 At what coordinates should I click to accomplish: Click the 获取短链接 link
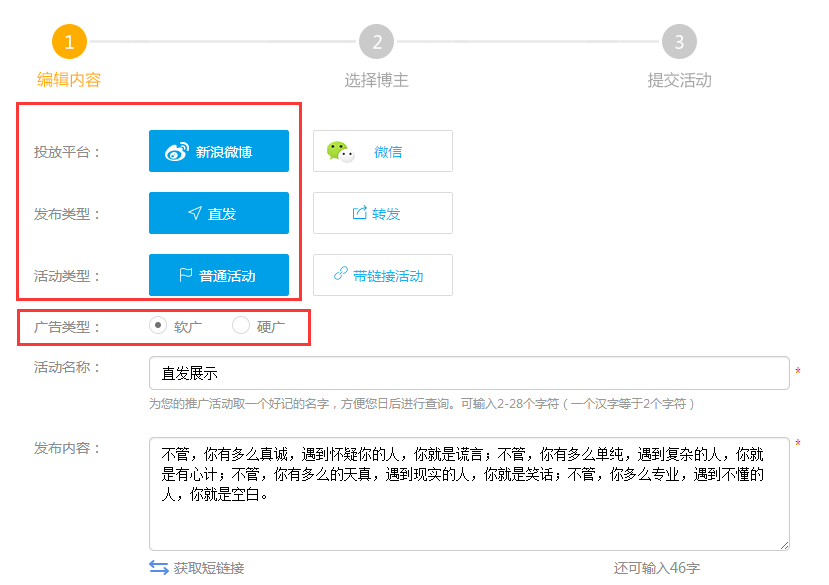point(208,568)
